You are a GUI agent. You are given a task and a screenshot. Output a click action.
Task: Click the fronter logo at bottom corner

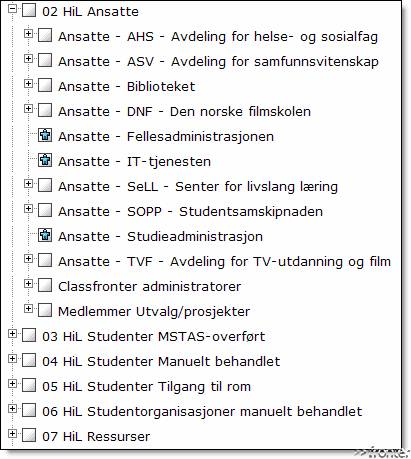coord(382,453)
